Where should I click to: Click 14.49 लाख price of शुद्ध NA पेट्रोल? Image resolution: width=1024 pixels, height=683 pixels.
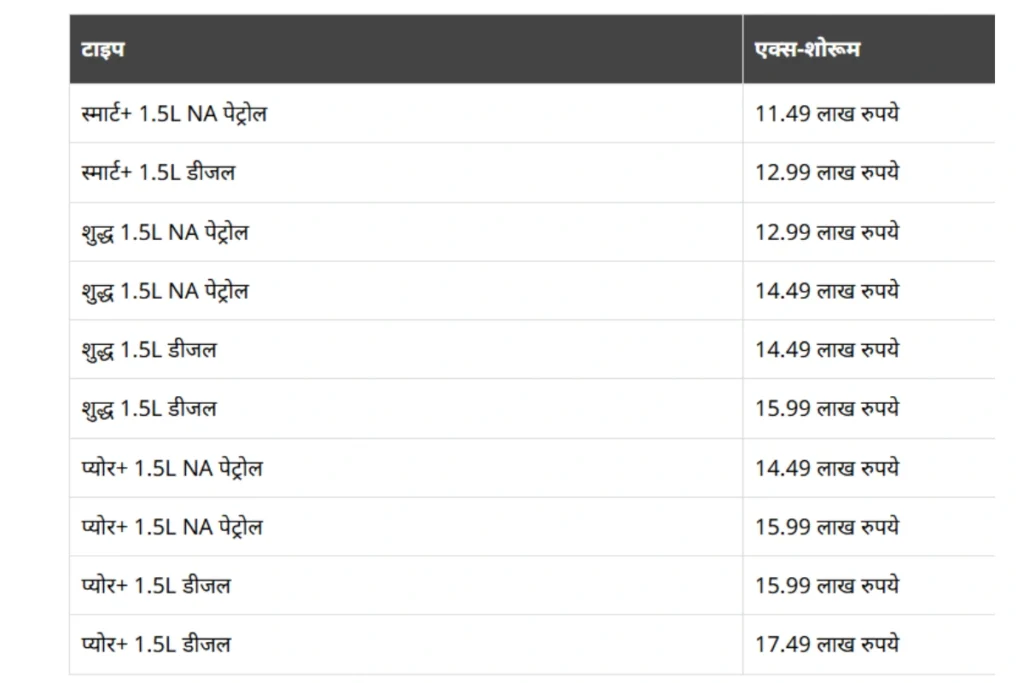tap(827, 292)
